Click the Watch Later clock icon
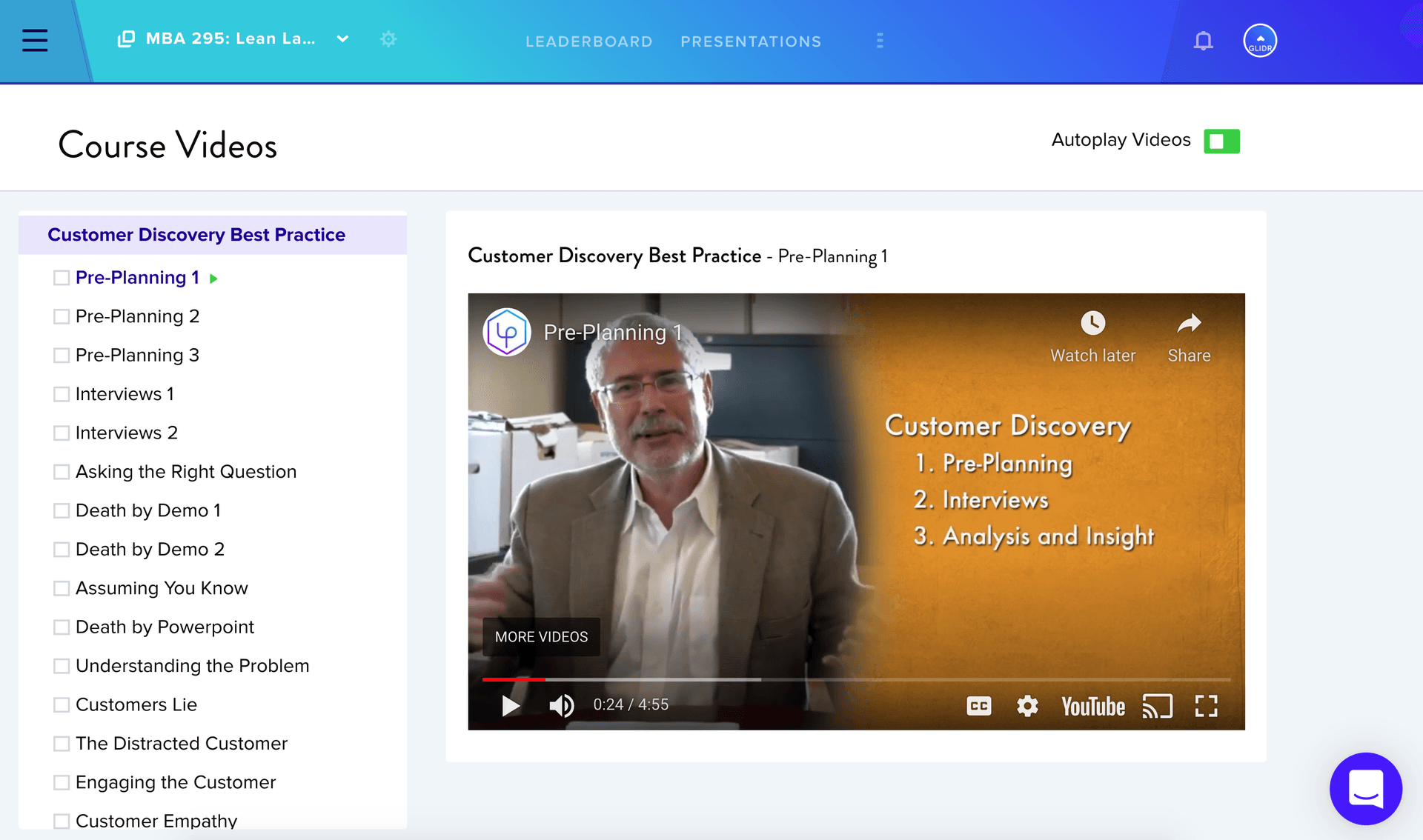Screen dimensions: 1423x840 (1091, 322)
